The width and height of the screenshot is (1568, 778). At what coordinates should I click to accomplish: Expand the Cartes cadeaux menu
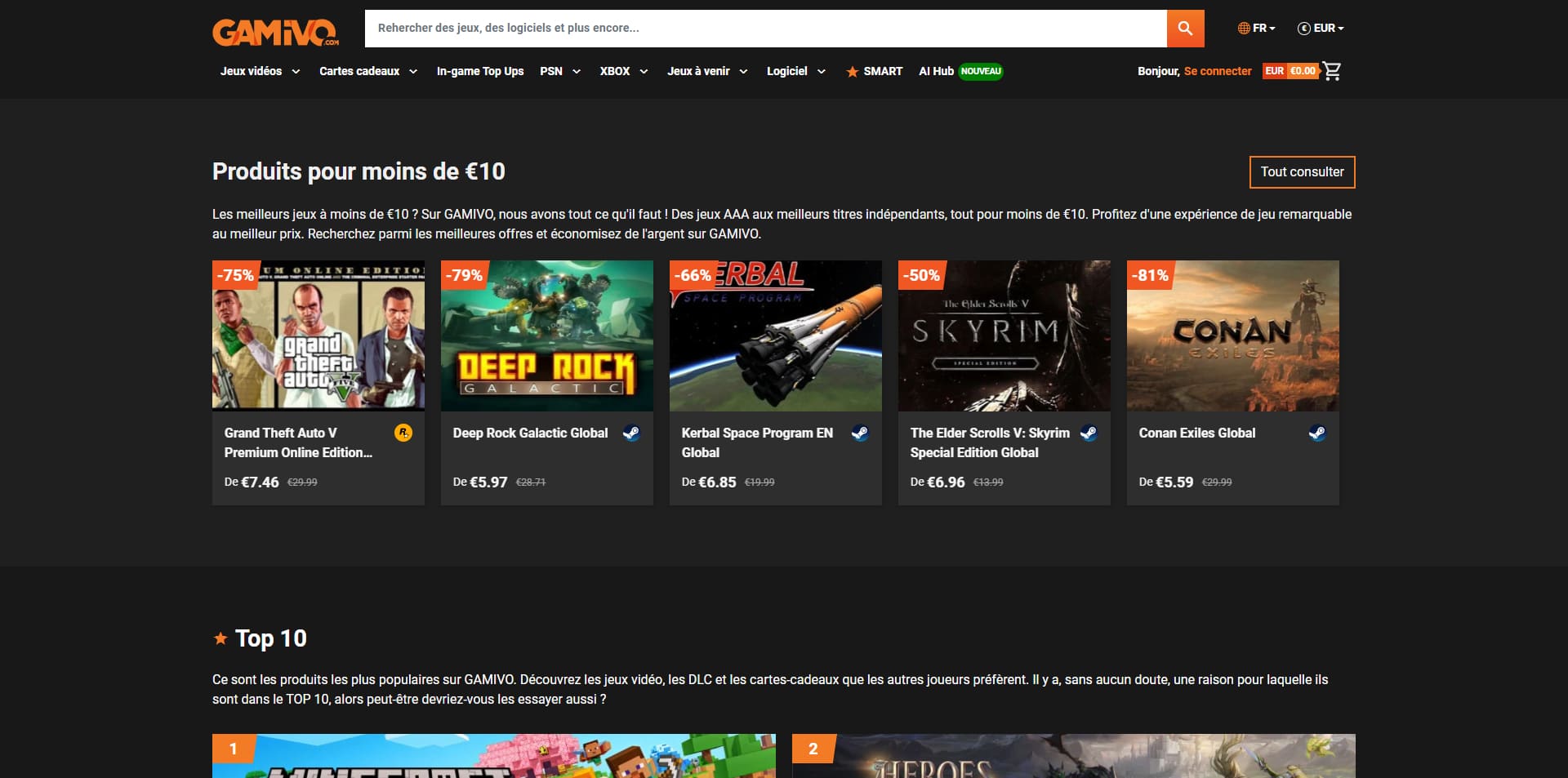[368, 71]
